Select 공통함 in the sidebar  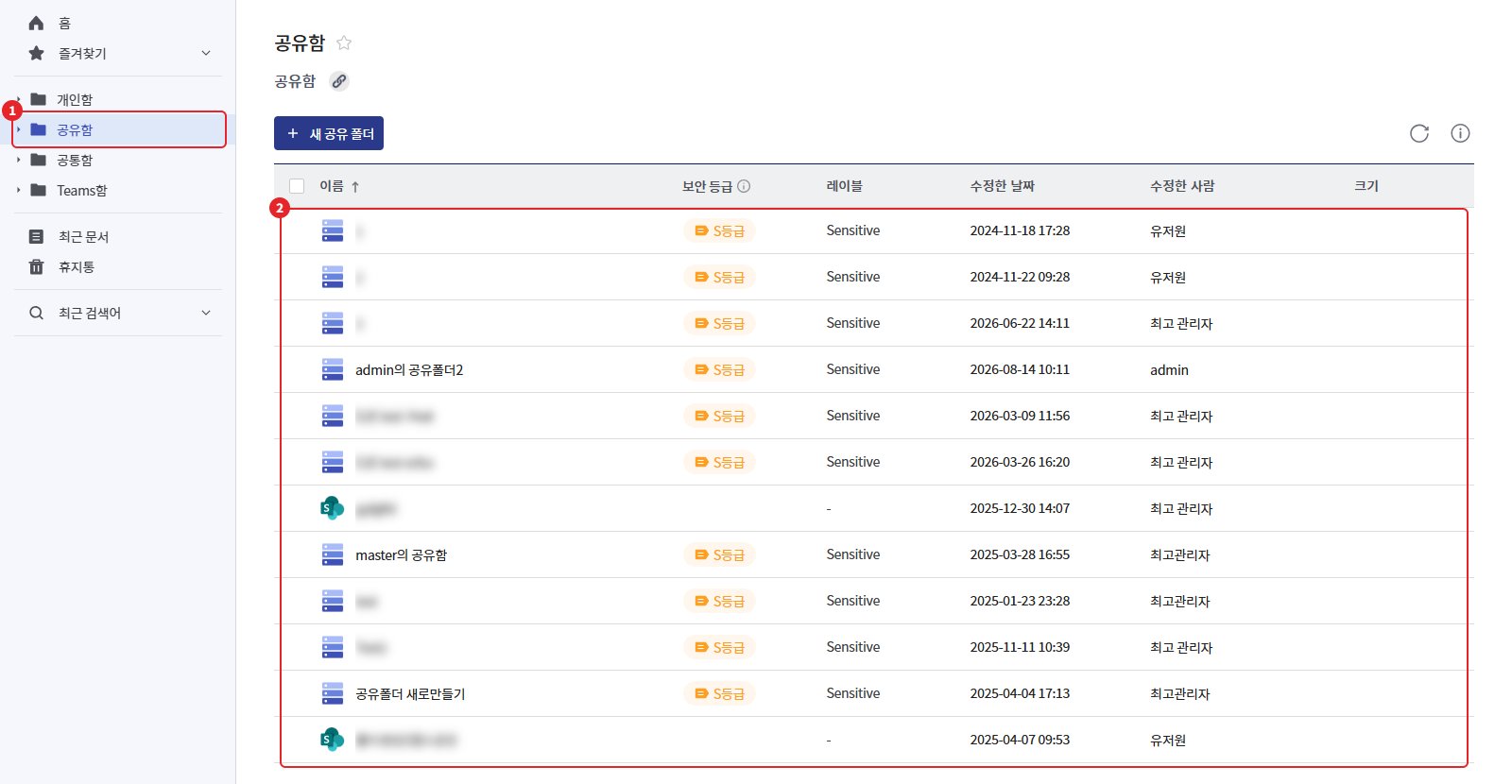[x=75, y=160]
